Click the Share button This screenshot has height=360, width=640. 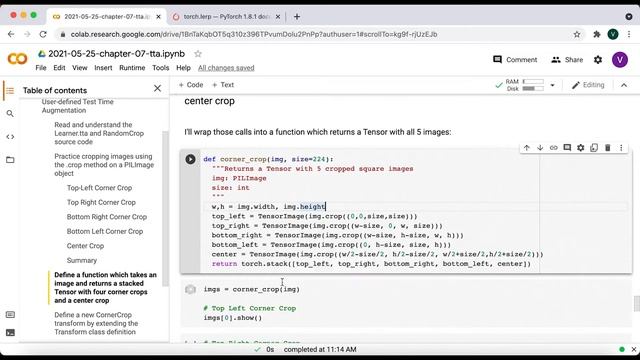click(x=567, y=60)
